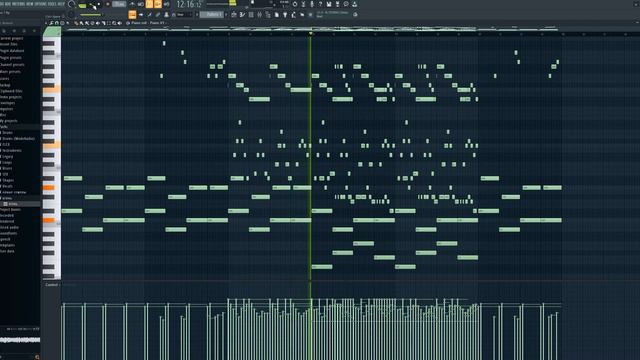This screenshot has width=640, height=360.
Task: Click the tempo display field
Action: click(119, 4)
